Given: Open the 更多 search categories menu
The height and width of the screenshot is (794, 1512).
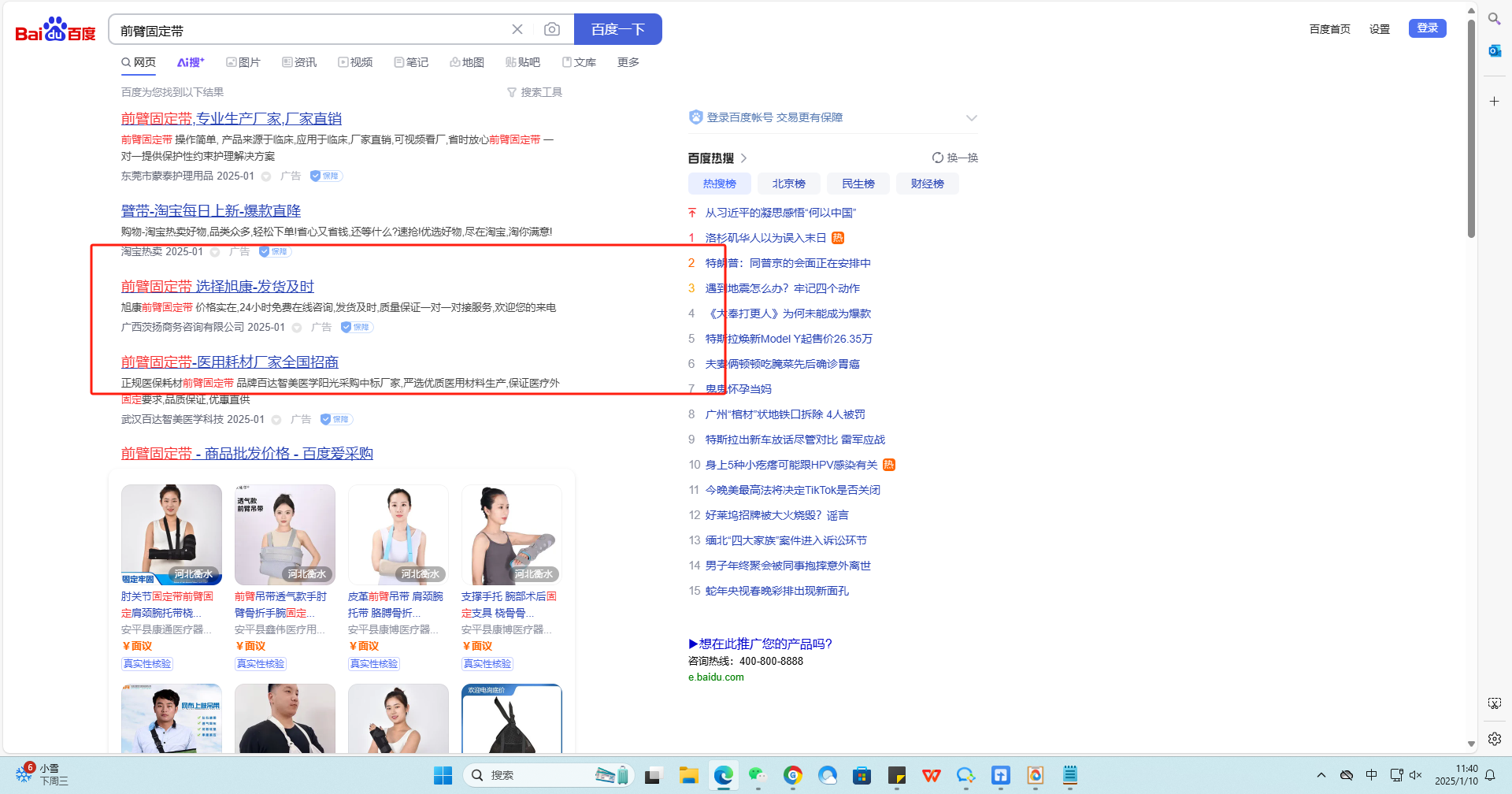Looking at the screenshot, I should (628, 62).
